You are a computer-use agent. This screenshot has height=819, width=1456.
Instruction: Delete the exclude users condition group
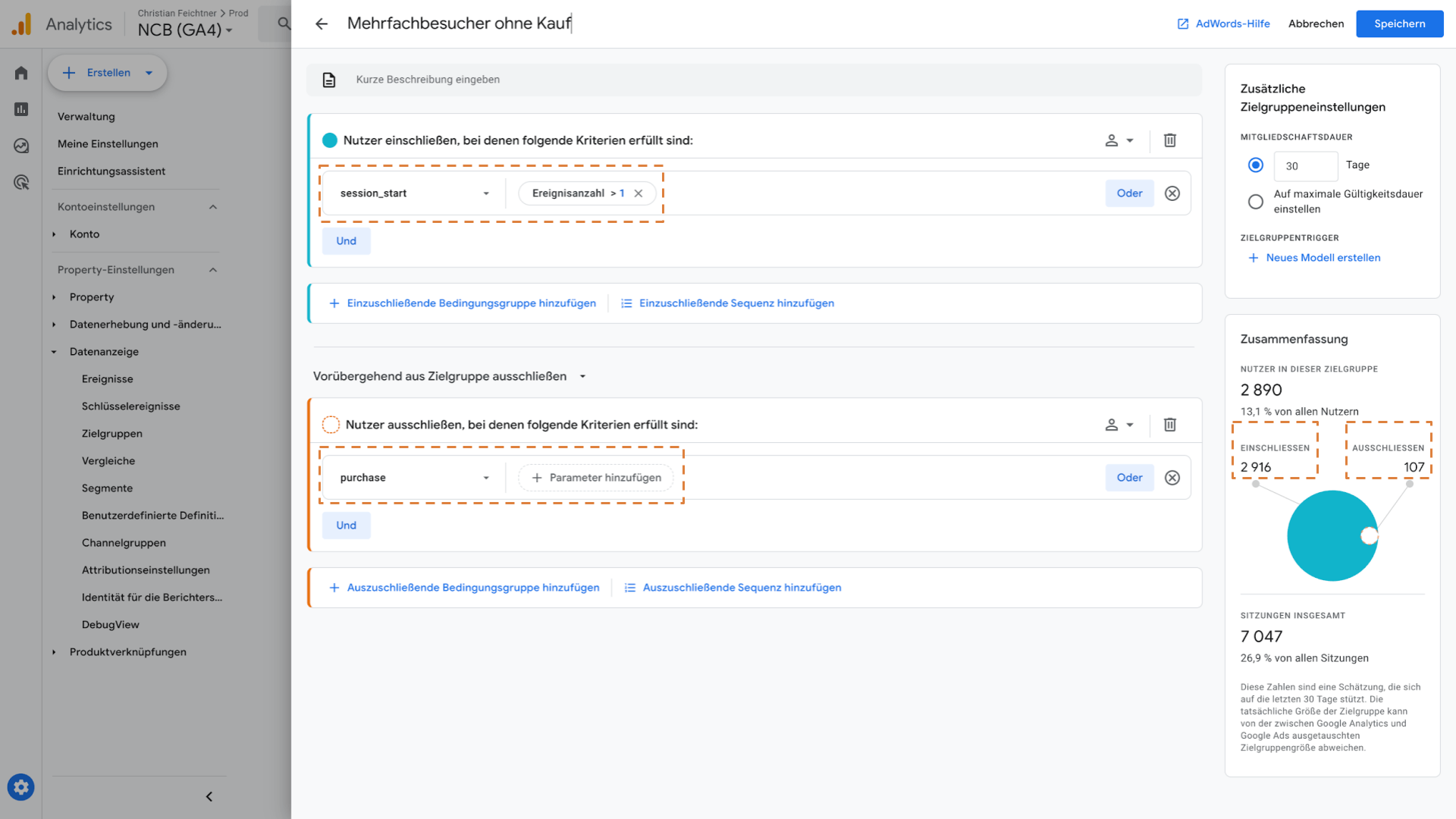(1170, 425)
